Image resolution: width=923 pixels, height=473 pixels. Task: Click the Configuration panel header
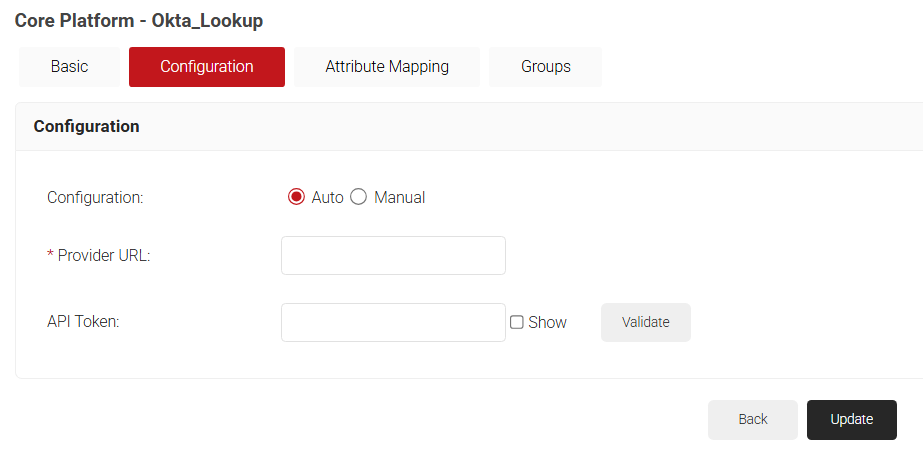click(86, 127)
